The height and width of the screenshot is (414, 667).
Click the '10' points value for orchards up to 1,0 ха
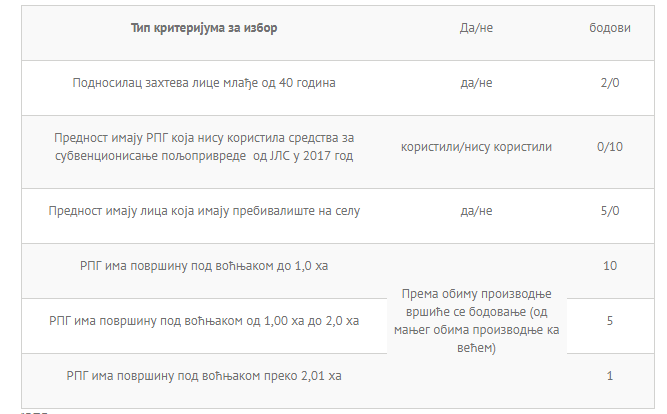pos(610,266)
